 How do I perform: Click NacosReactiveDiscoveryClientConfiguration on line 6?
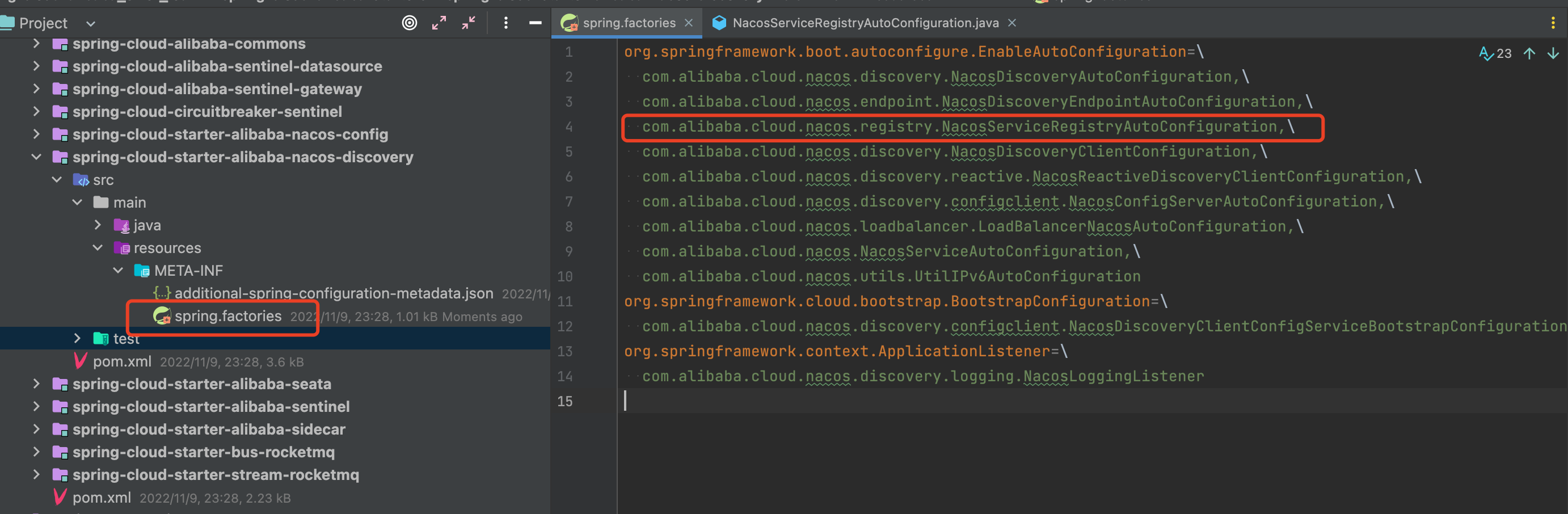pyautogui.click(x=1219, y=176)
